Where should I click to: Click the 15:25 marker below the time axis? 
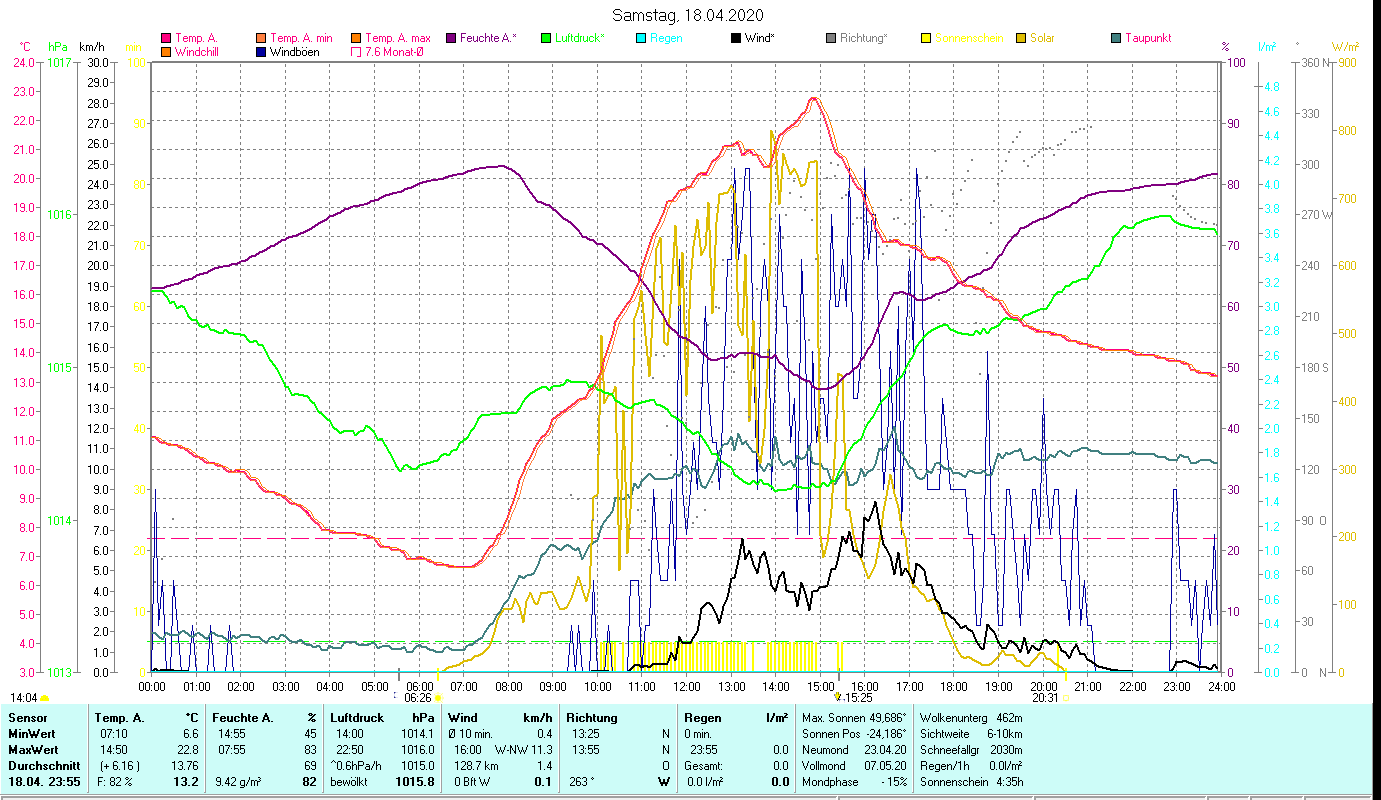click(x=858, y=698)
